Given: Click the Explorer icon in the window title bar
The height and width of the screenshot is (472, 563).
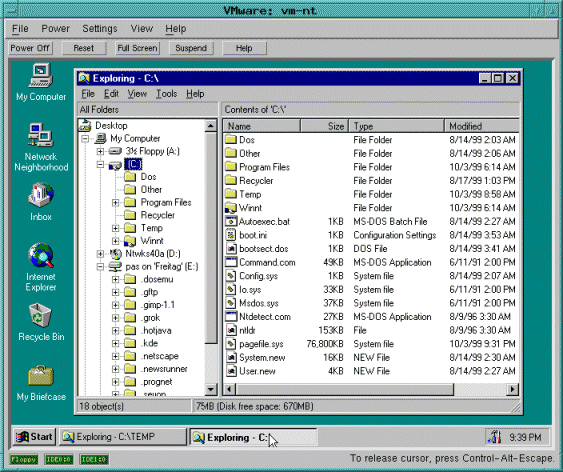Looking at the screenshot, I should click(84, 78).
